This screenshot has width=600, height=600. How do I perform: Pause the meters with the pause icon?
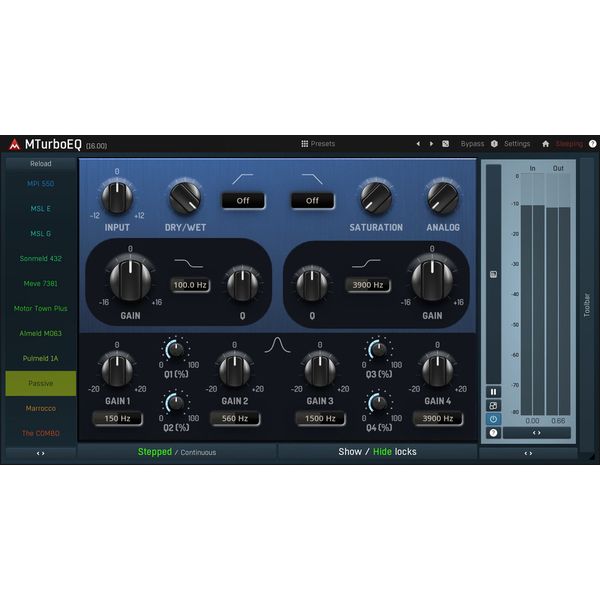click(x=493, y=392)
